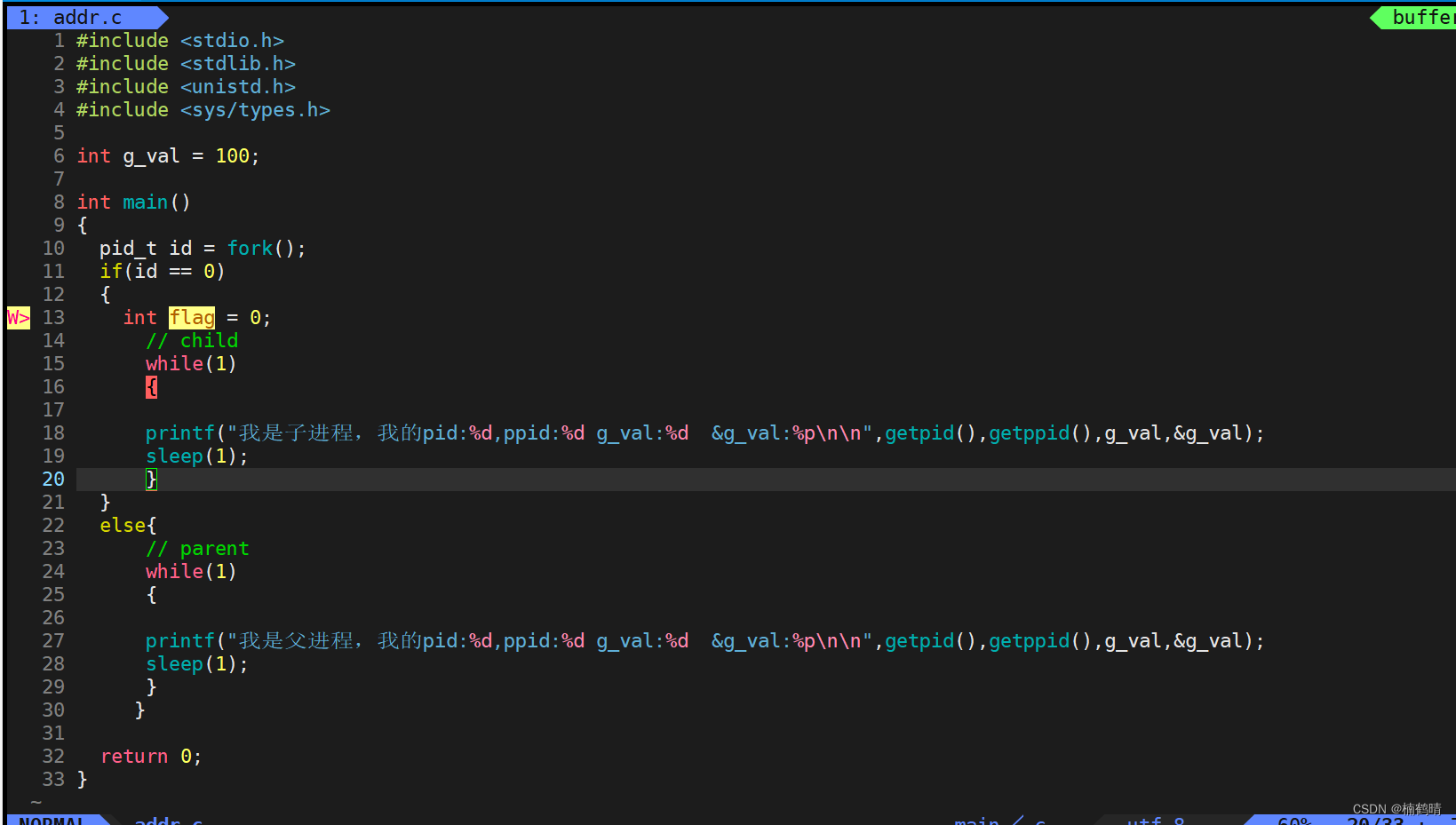The height and width of the screenshot is (825, 1456).
Task: Click line number 13 in the gutter
Action: pyautogui.click(x=53, y=317)
